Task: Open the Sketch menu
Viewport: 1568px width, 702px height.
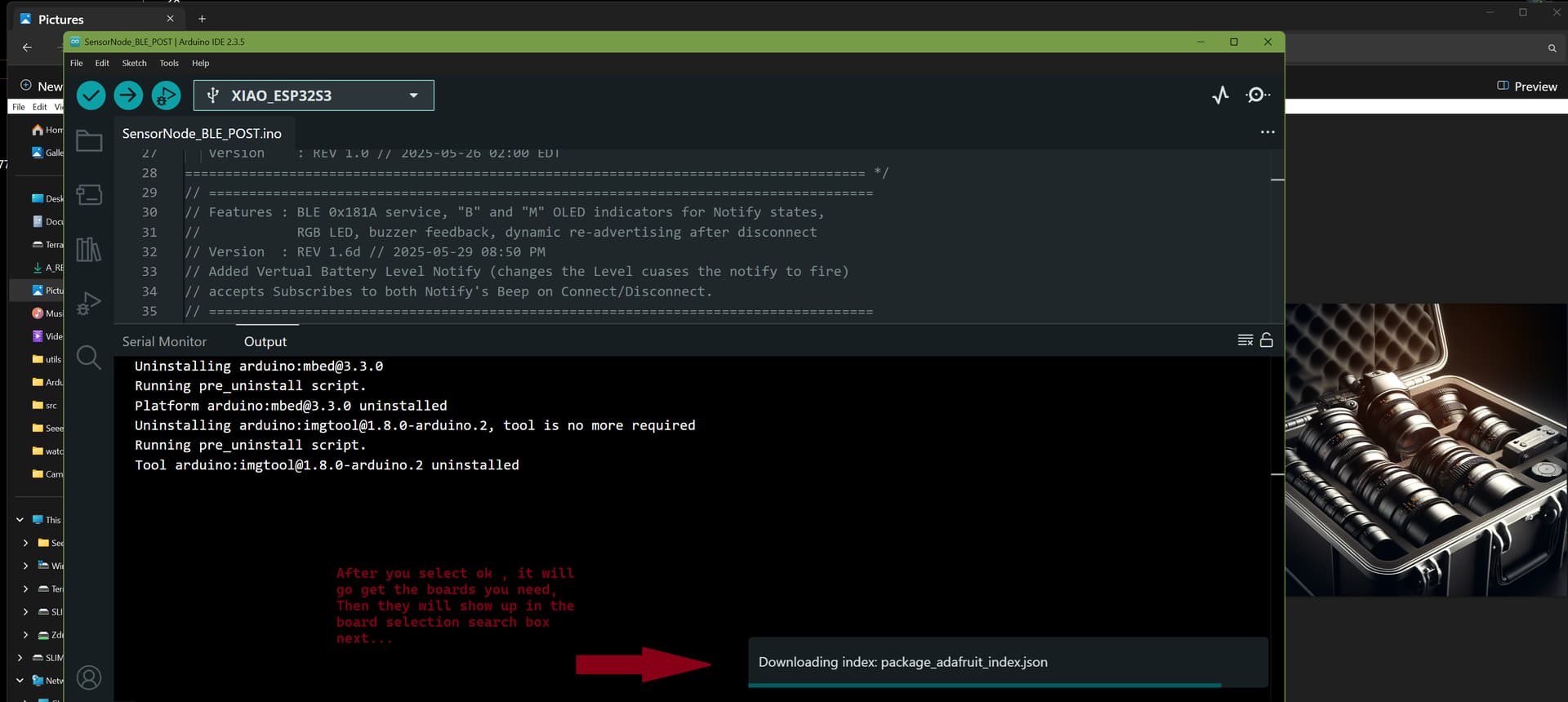Action: pyautogui.click(x=134, y=63)
